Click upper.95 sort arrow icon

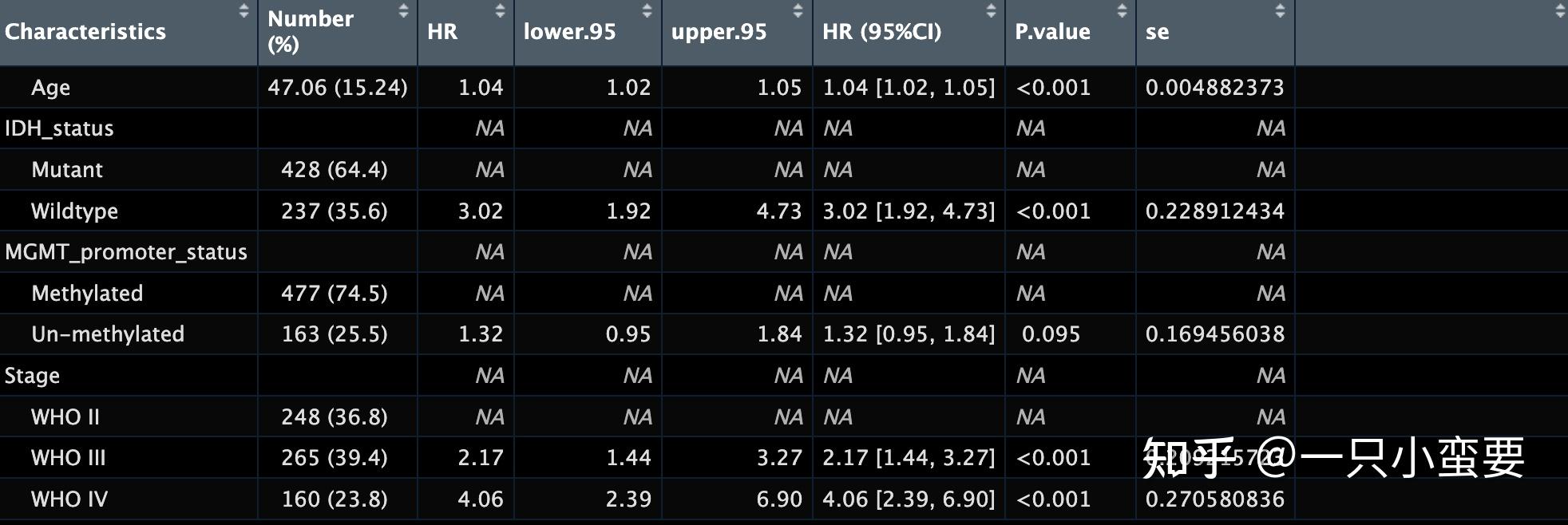click(798, 11)
